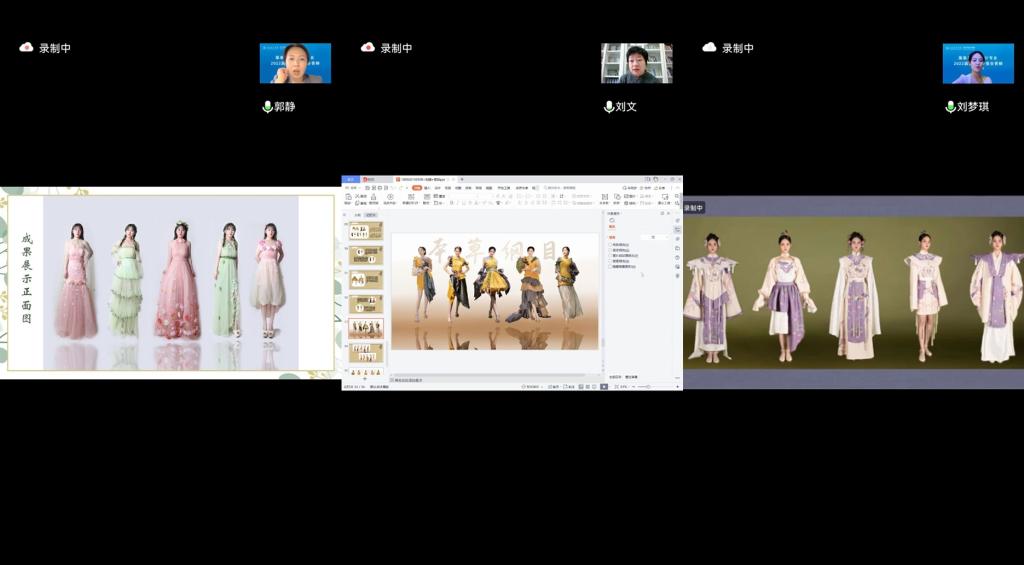Click the zoom-in plus icon in WPS

click(x=677, y=386)
